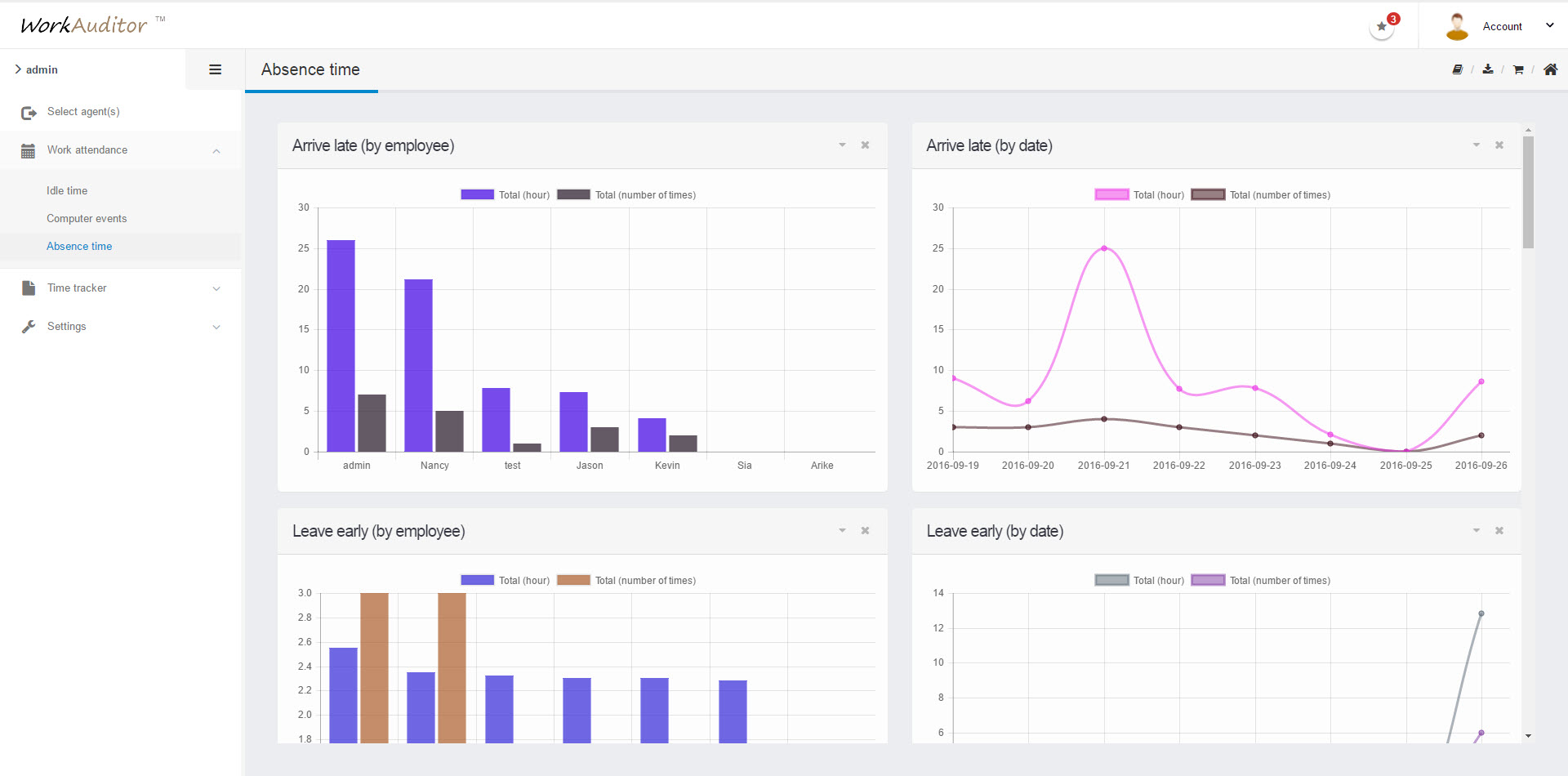Close the Leave early (by date) panel
Image resolution: width=1568 pixels, height=776 pixels.
click(x=1499, y=531)
